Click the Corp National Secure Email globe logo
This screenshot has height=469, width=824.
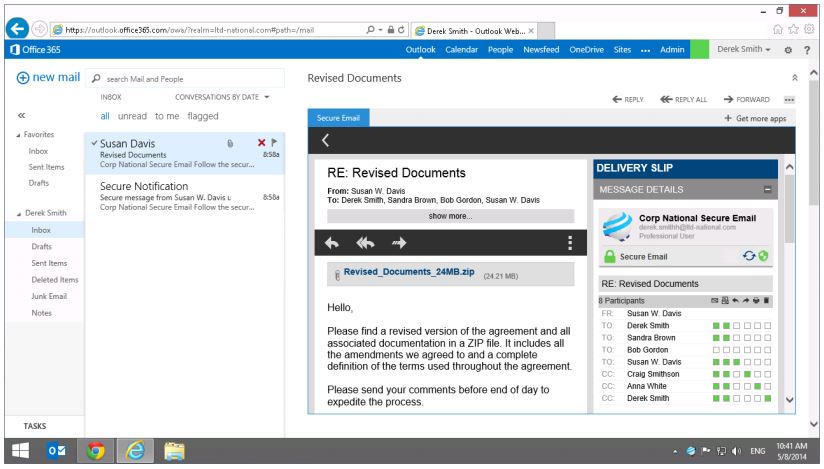pos(617,226)
